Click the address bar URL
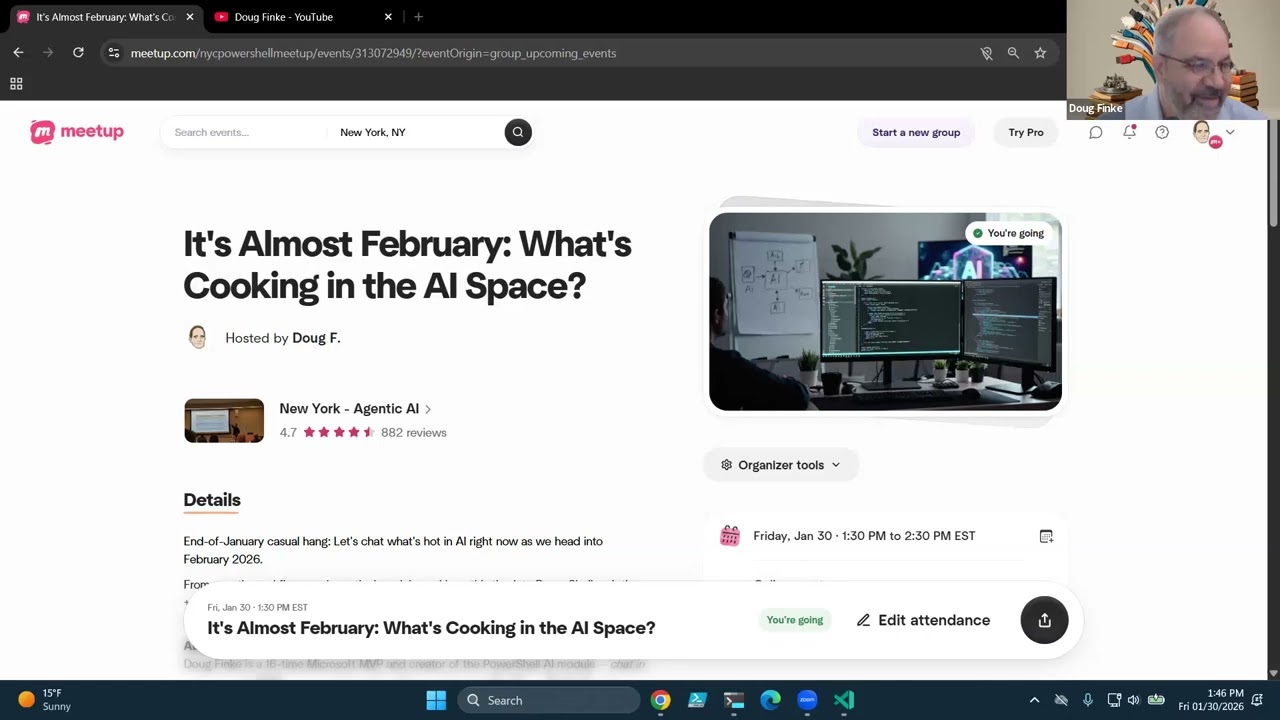Viewport: 1280px width, 720px height. (x=373, y=53)
